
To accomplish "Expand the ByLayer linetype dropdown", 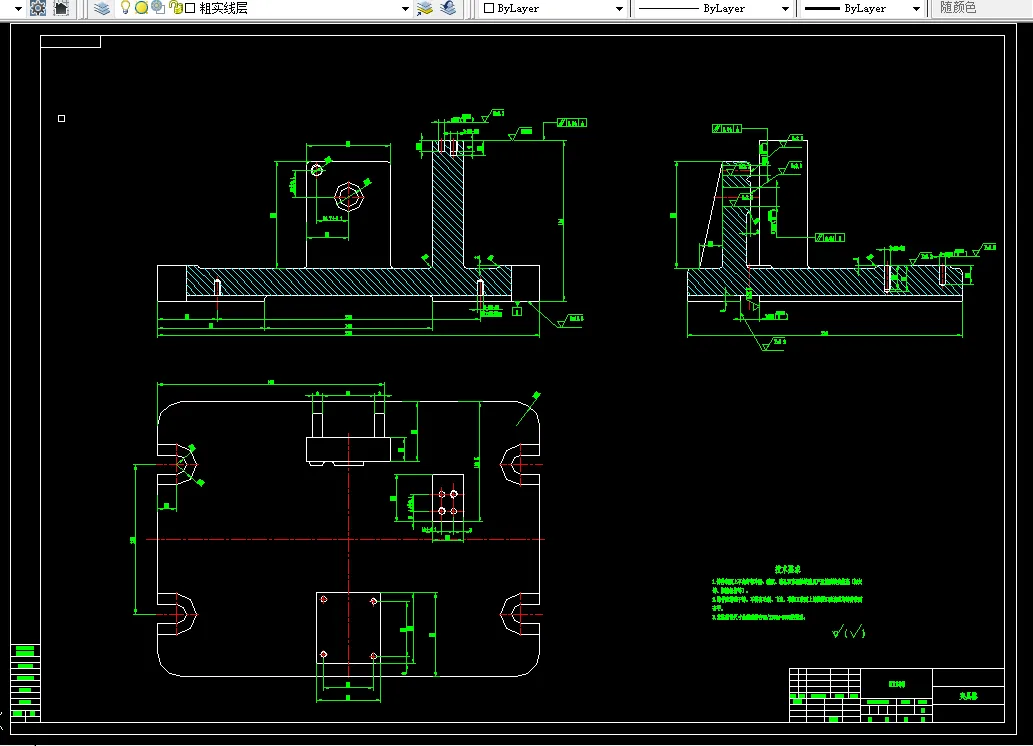I will (x=785, y=9).
